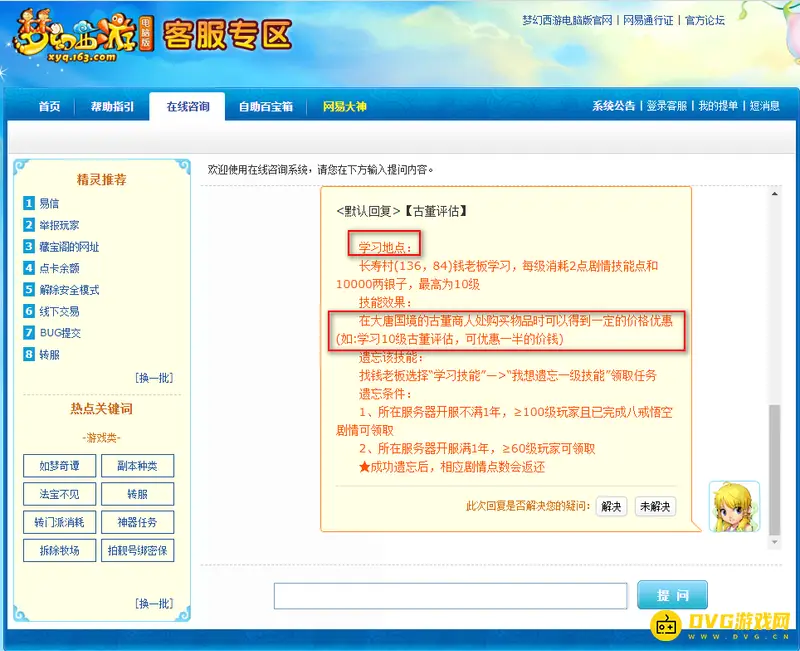Click the 如梦奇谭 keyword button
The height and width of the screenshot is (651, 800).
tap(59, 466)
